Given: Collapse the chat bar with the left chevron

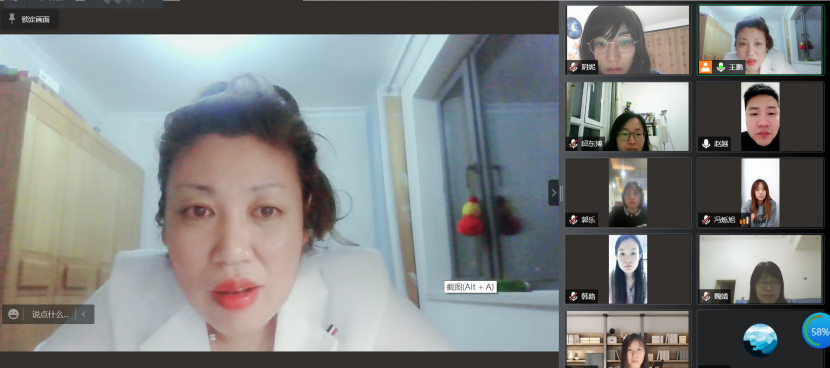Looking at the screenshot, I should click(84, 315).
